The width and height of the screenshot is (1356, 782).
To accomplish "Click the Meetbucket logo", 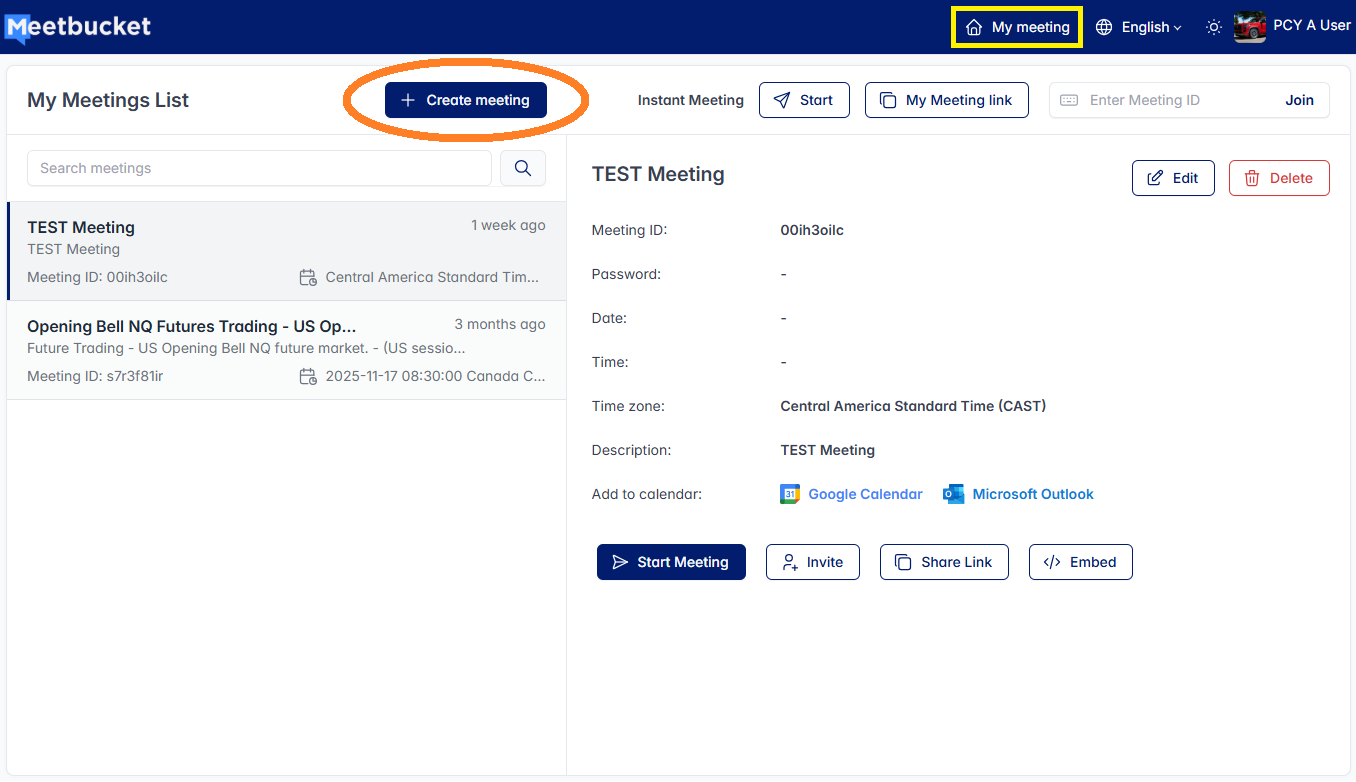I will coord(78,27).
